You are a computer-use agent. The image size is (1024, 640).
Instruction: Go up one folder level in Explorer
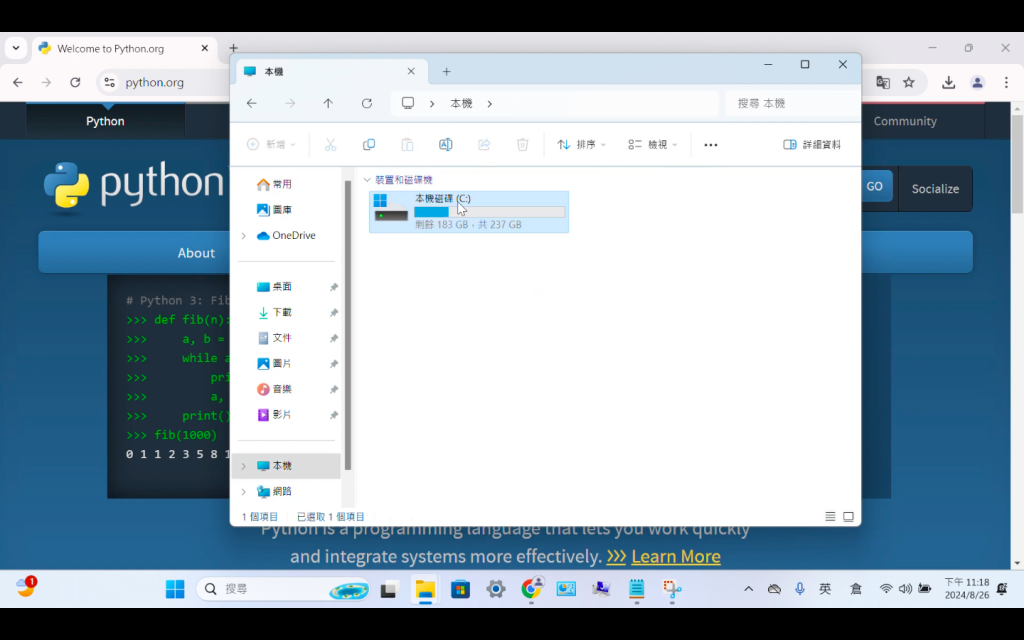pyautogui.click(x=328, y=103)
